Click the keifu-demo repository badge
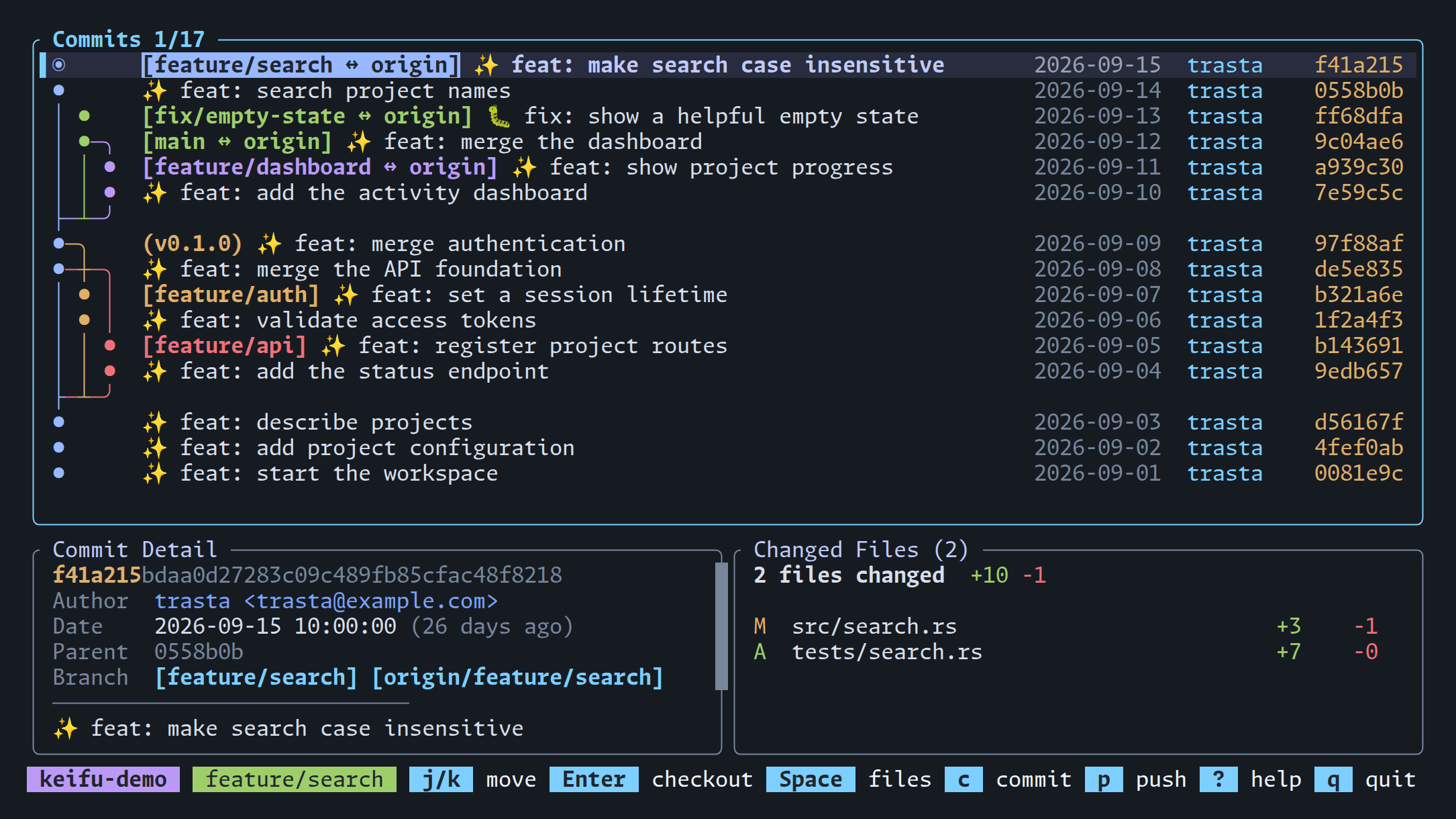This screenshot has width=1456, height=819. pyautogui.click(x=103, y=779)
